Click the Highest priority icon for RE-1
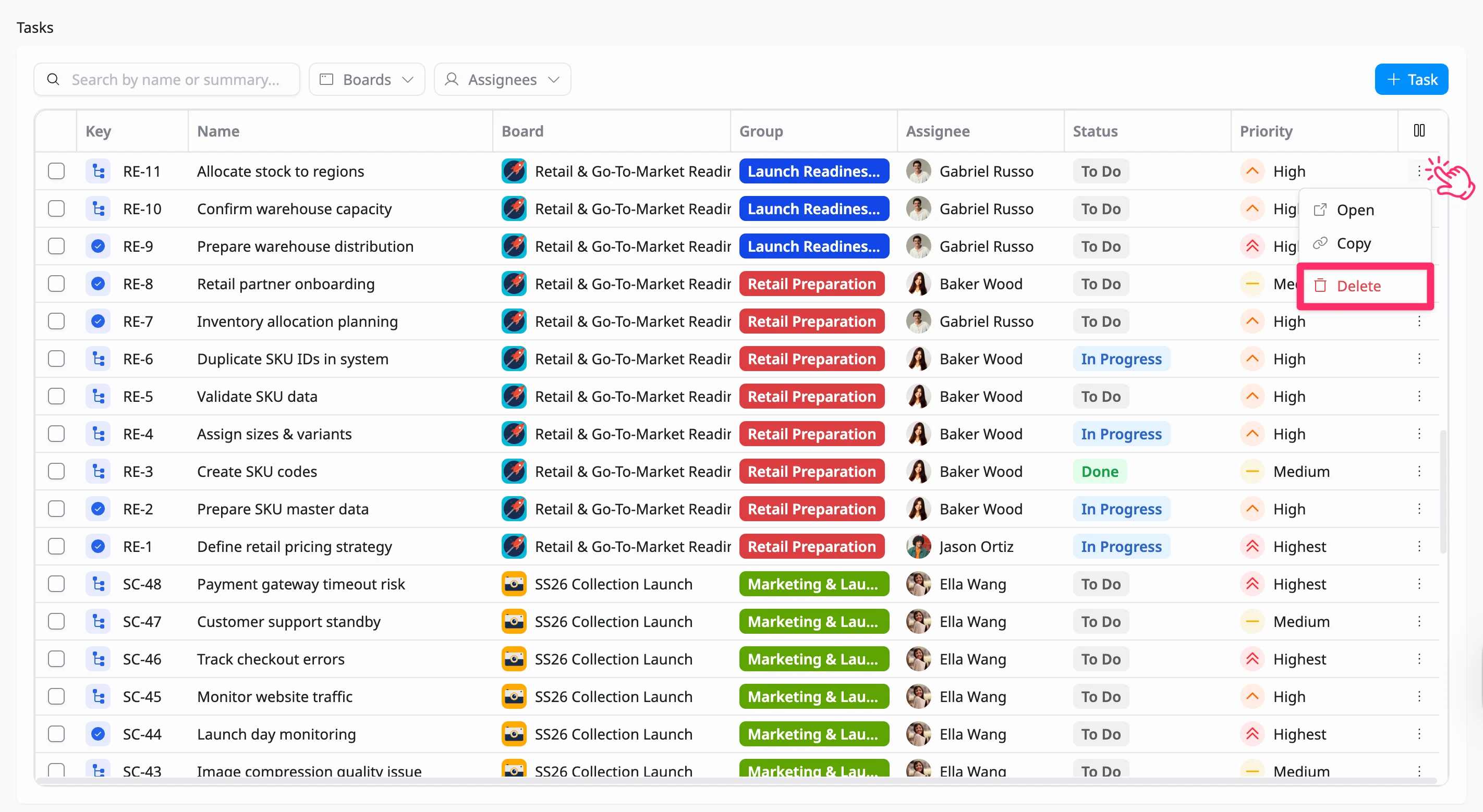This screenshot has height=812, width=1483. click(1251, 547)
